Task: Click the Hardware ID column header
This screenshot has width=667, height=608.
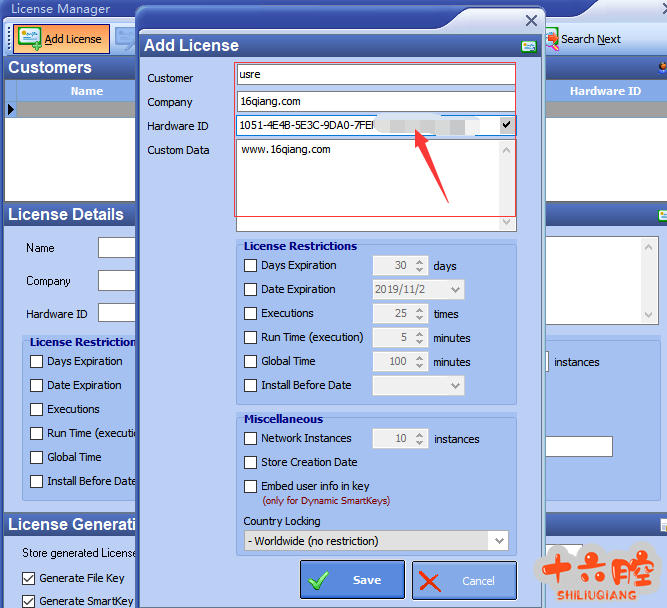Action: (x=605, y=91)
